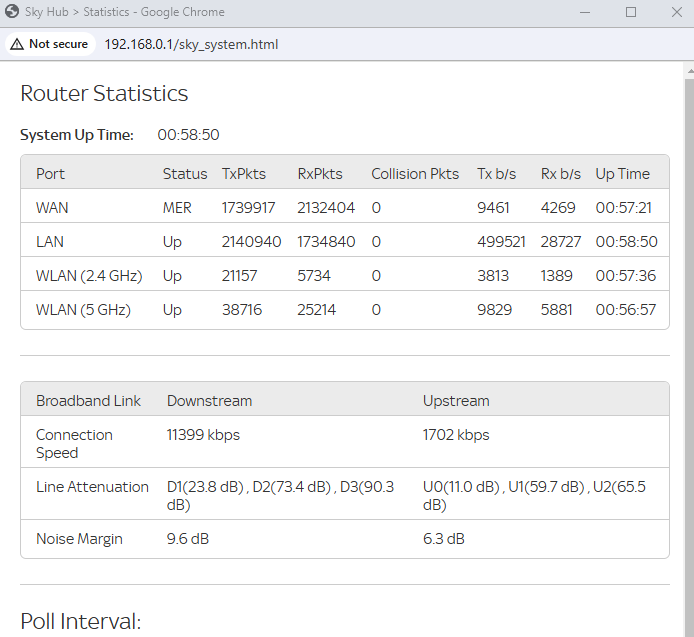
Task: Minimize the Sky Hub Statistics window
Action: (x=586, y=13)
